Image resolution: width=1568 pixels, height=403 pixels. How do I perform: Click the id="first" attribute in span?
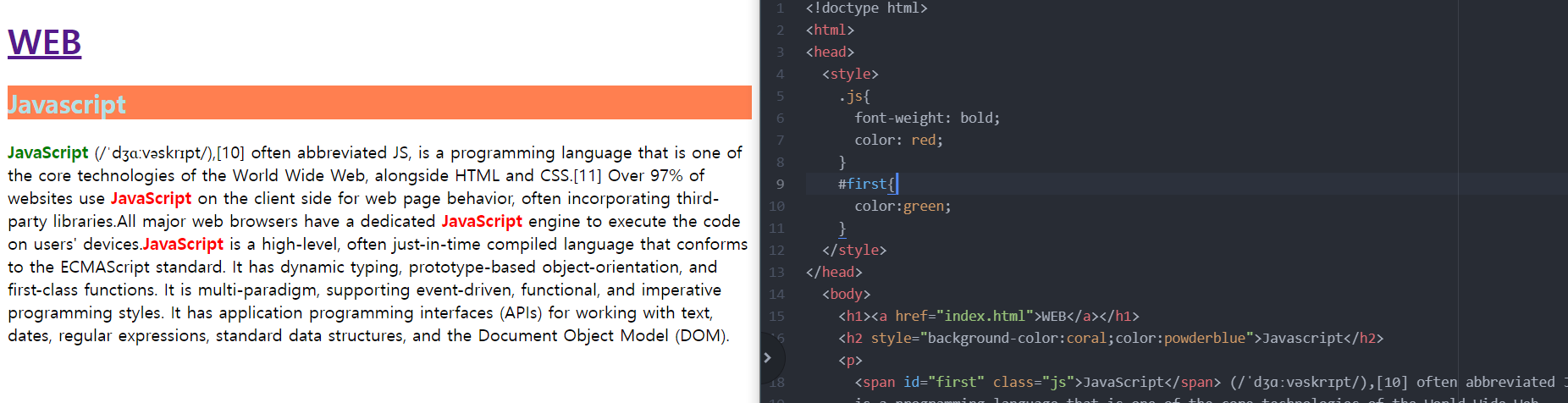pyautogui.click(x=944, y=382)
